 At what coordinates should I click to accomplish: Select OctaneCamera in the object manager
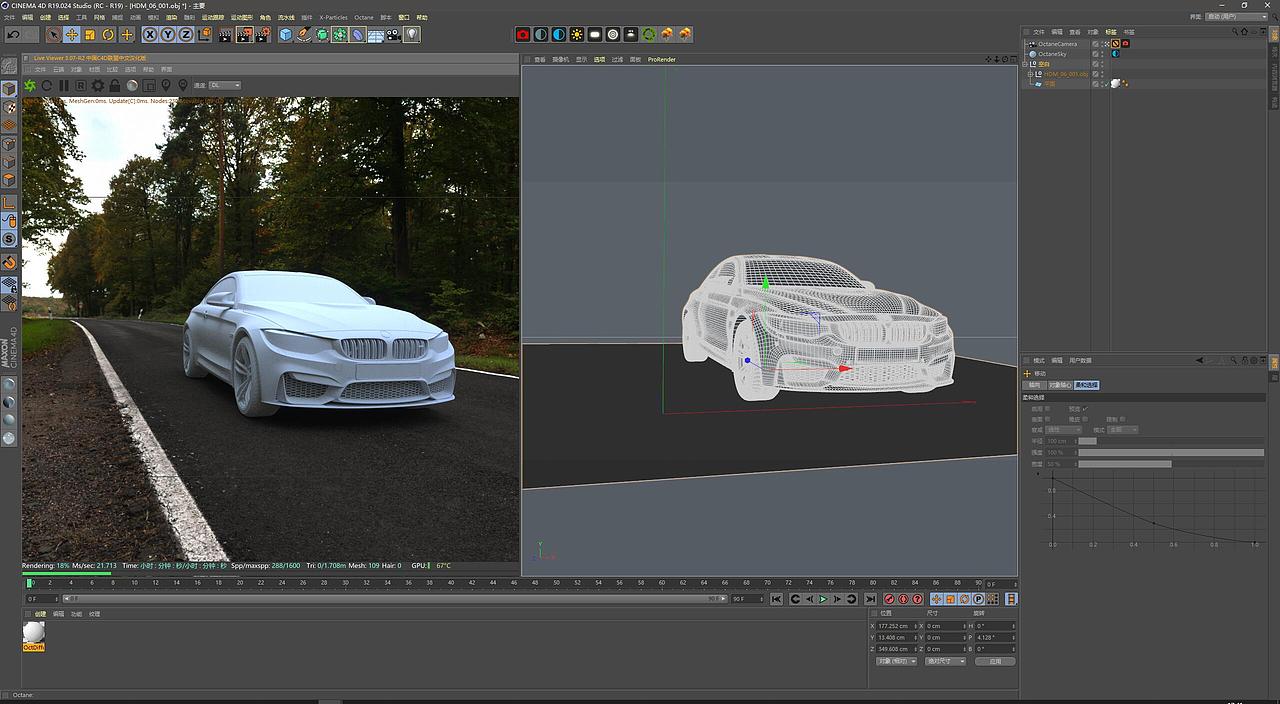point(1058,44)
